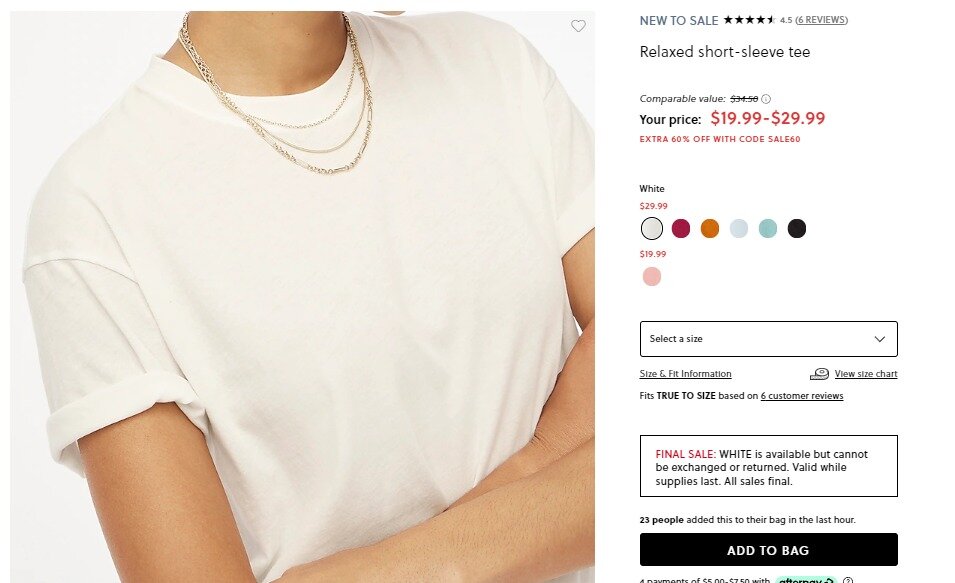Open the 6 Reviews link

tap(822, 20)
